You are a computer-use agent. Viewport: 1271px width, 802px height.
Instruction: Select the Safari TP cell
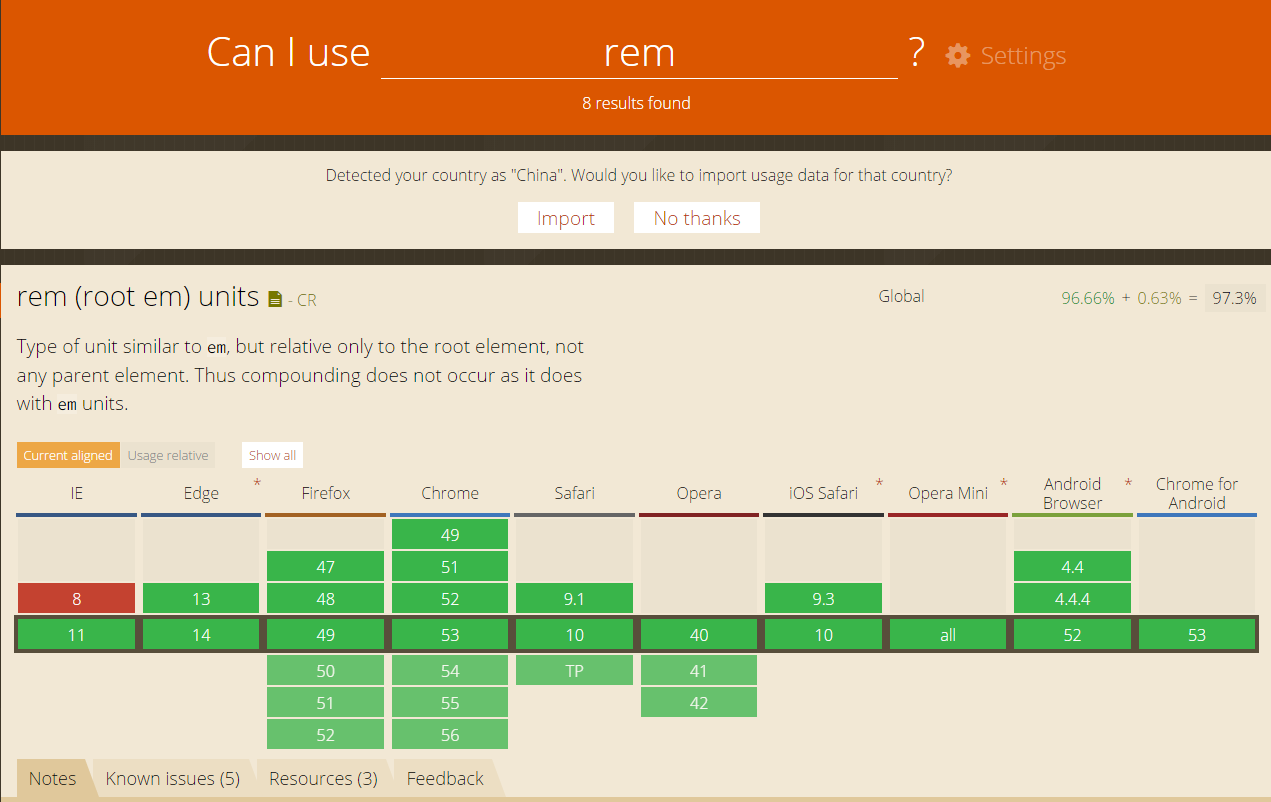pyautogui.click(x=574, y=671)
